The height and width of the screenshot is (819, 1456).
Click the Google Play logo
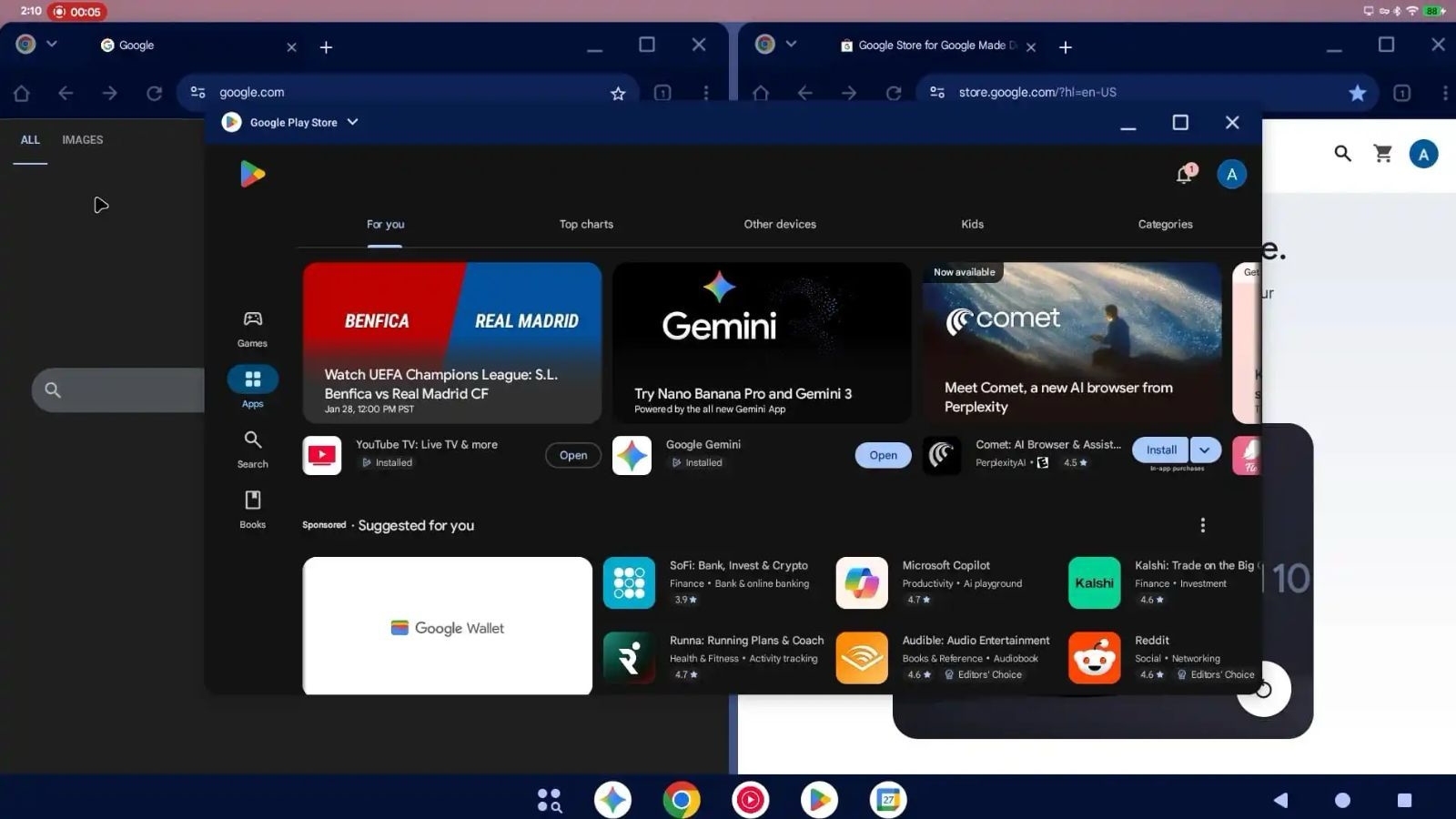(x=252, y=174)
